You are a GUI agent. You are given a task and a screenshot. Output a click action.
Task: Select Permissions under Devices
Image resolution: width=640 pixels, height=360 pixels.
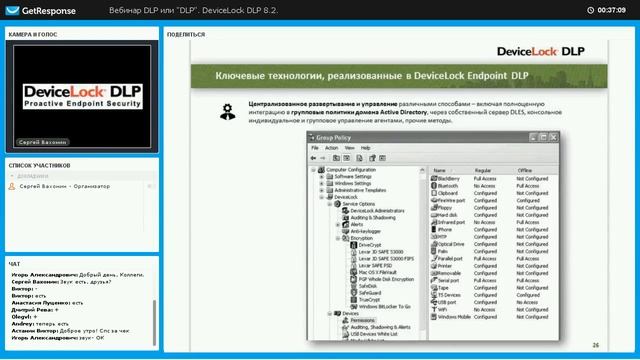pyautogui.click(x=362, y=320)
